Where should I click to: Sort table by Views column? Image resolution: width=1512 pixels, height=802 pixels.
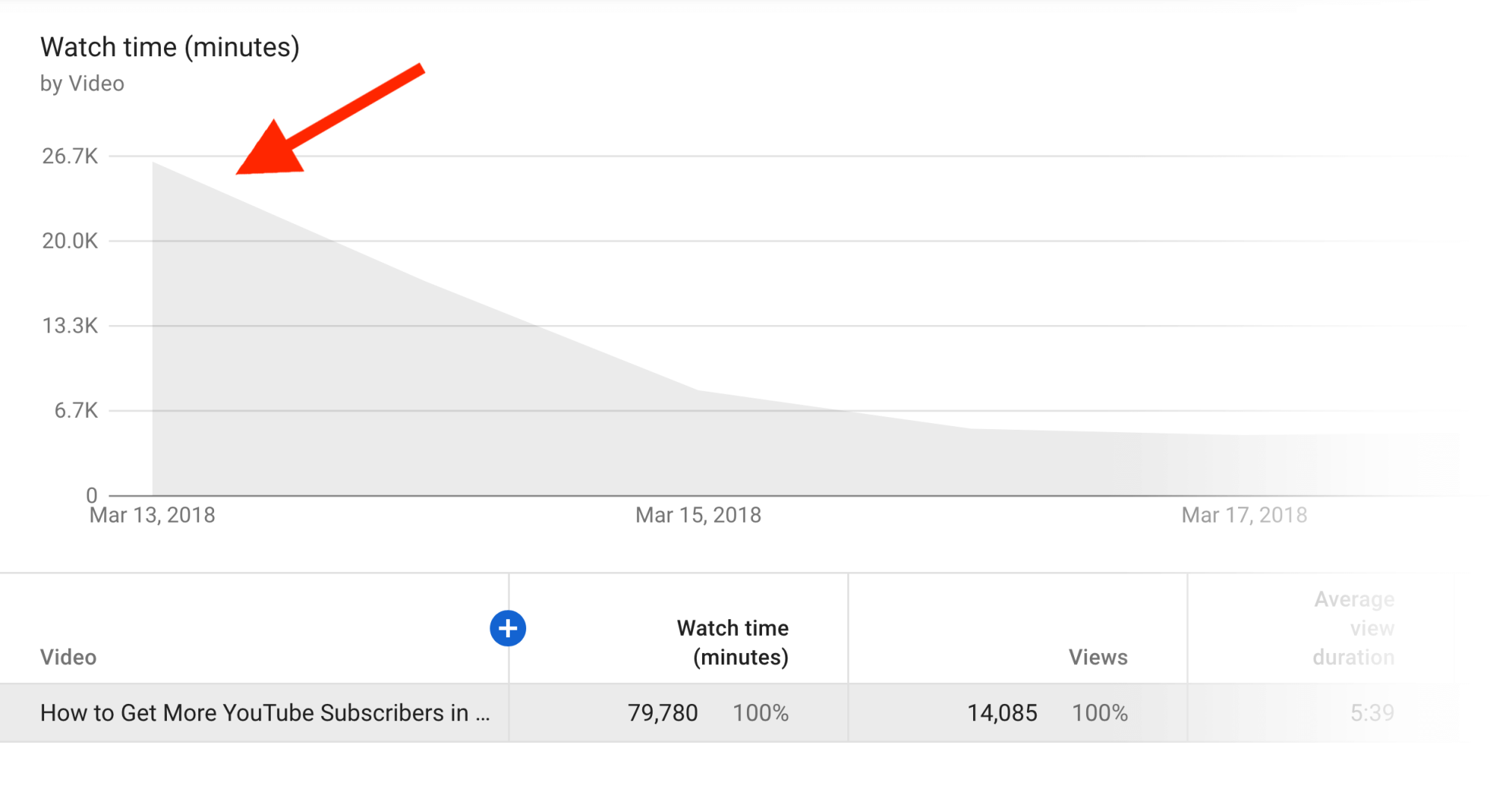click(1098, 657)
